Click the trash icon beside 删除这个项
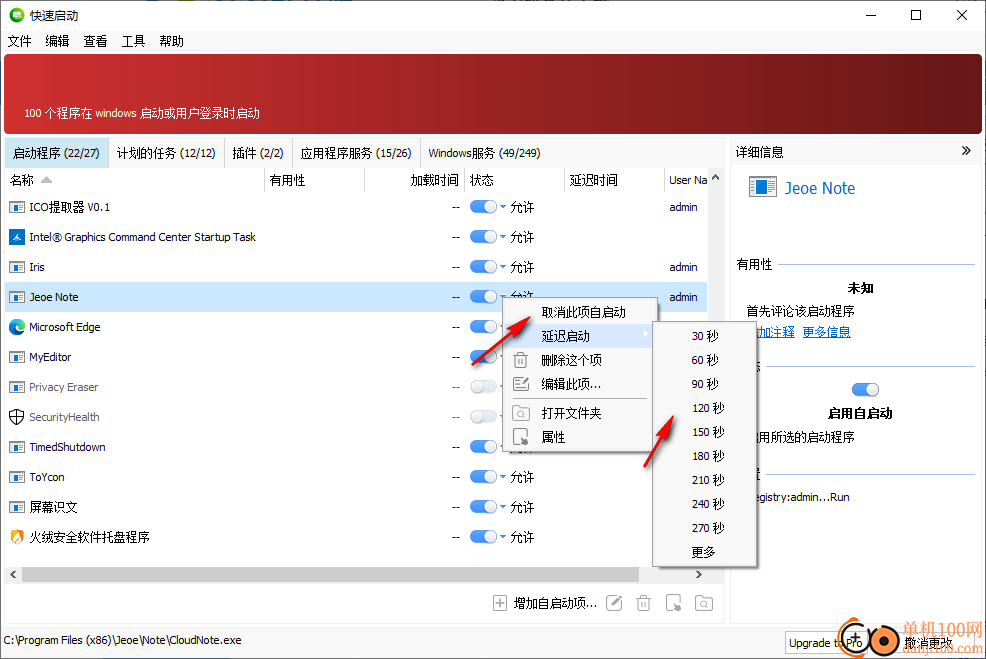The image size is (986, 659). [x=521, y=360]
